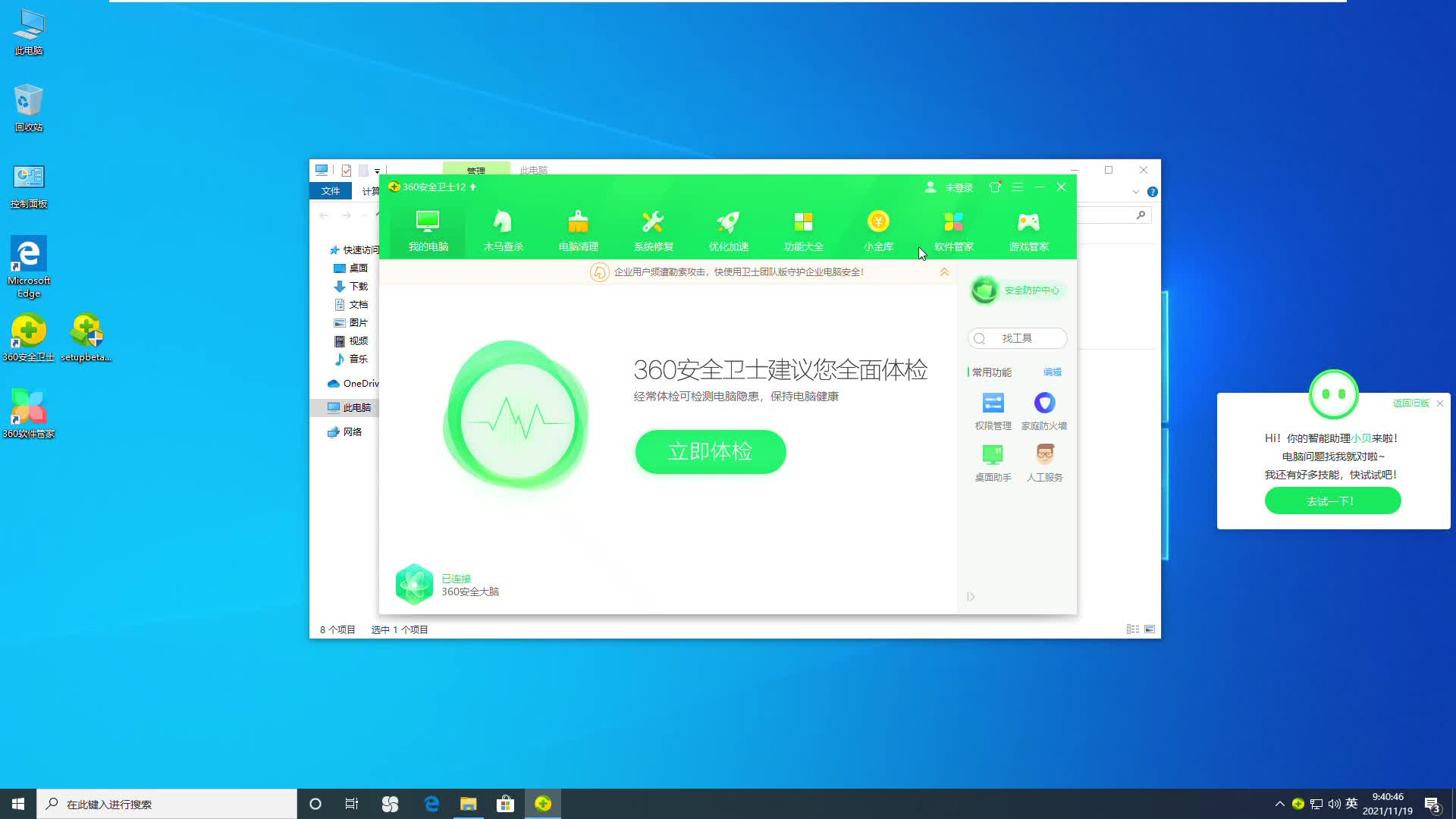
Task: Open the 文件 menu in Explorer
Action: click(x=331, y=191)
